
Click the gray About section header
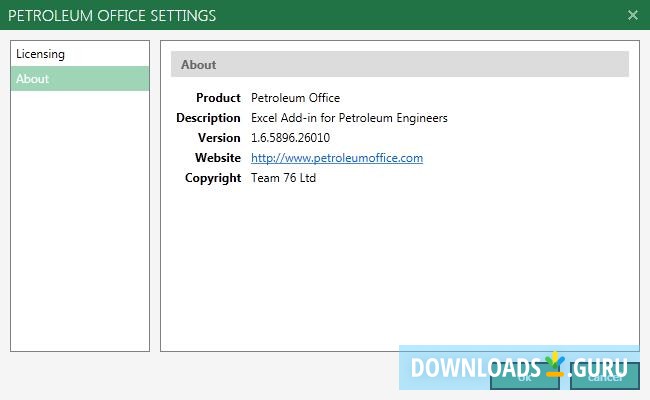point(400,64)
